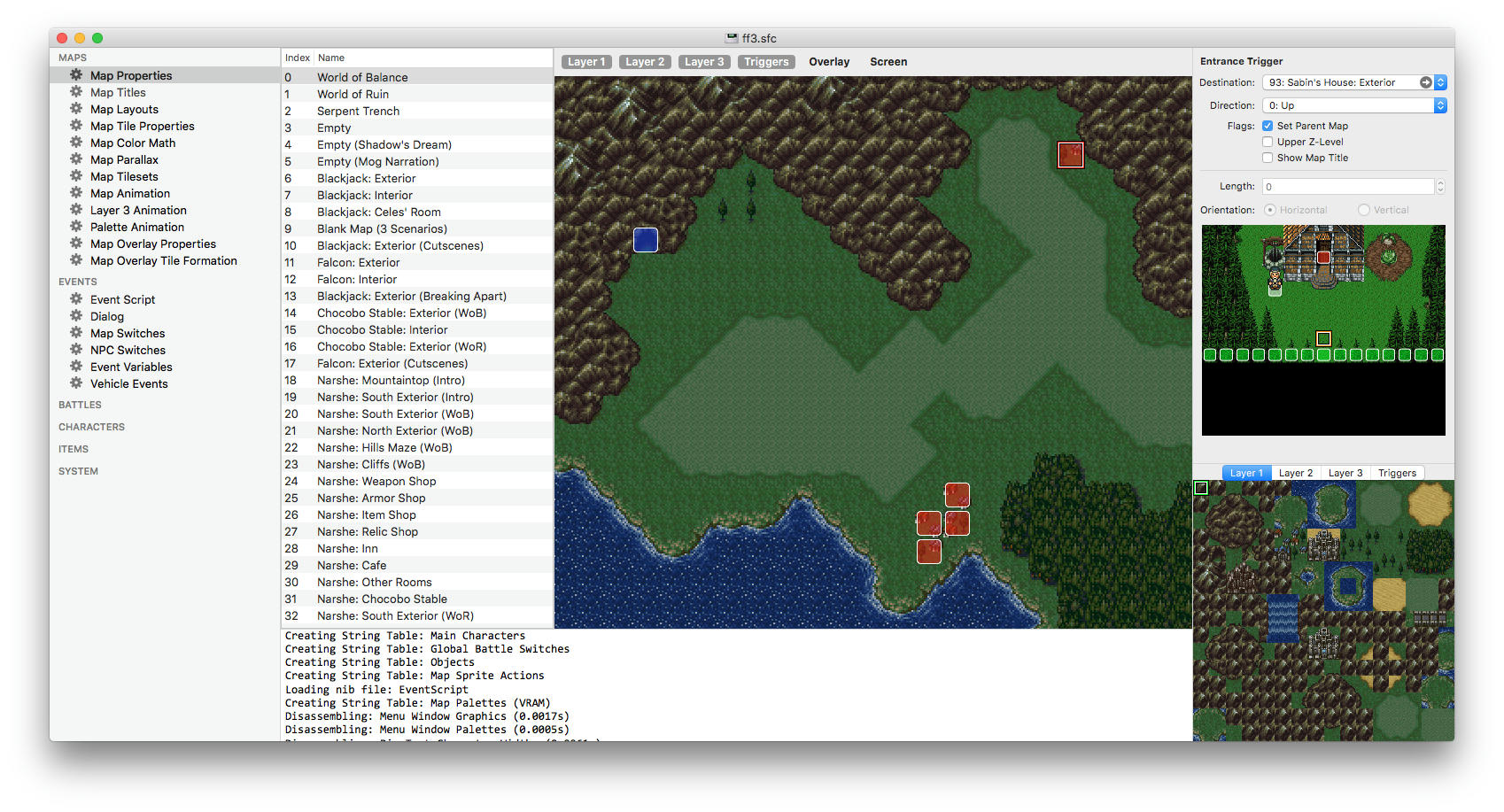The height and width of the screenshot is (812, 1504).
Task: Open the Direction dropdown
Action: (1440, 105)
